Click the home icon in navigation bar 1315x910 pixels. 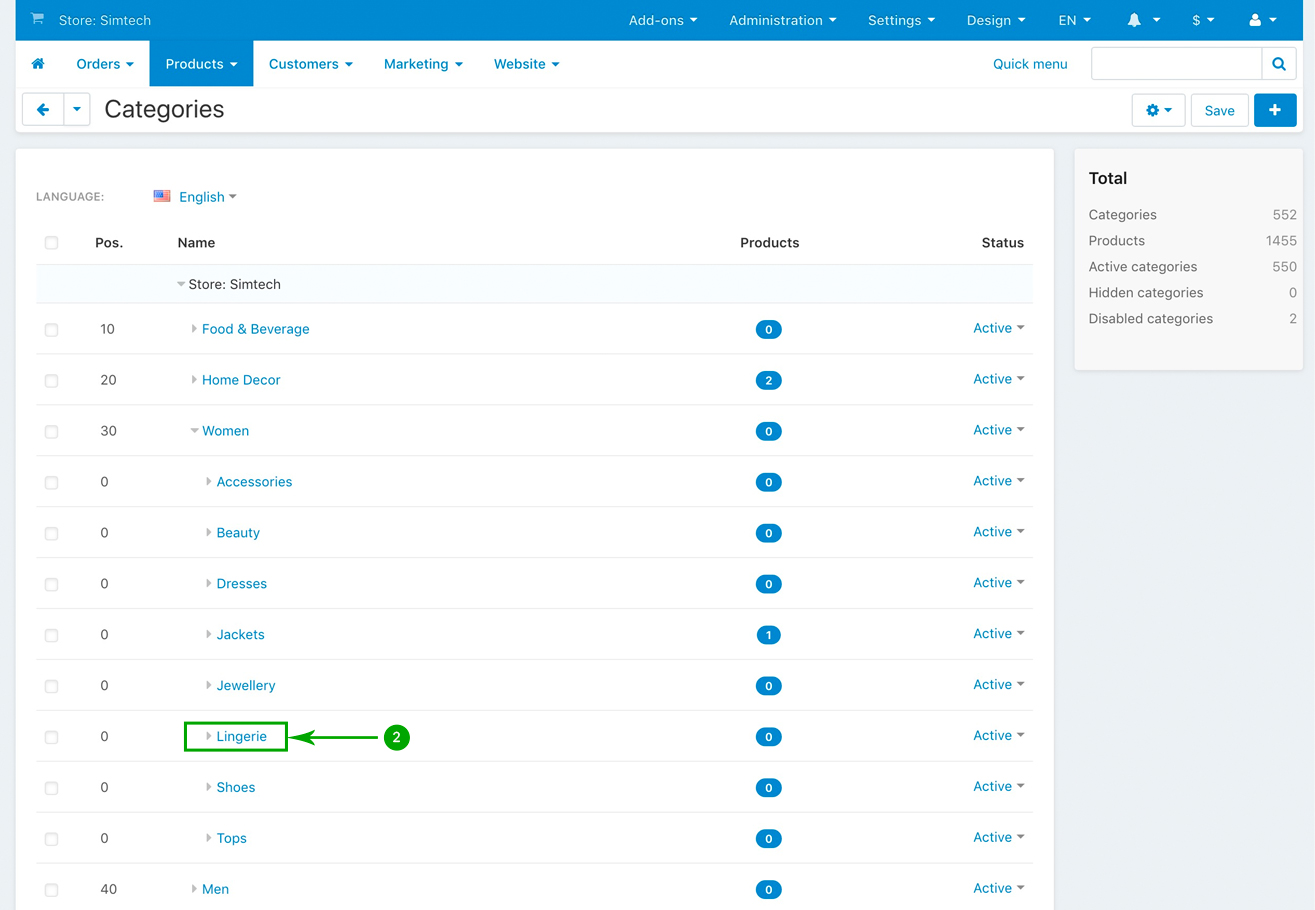(x=38, y=64)
